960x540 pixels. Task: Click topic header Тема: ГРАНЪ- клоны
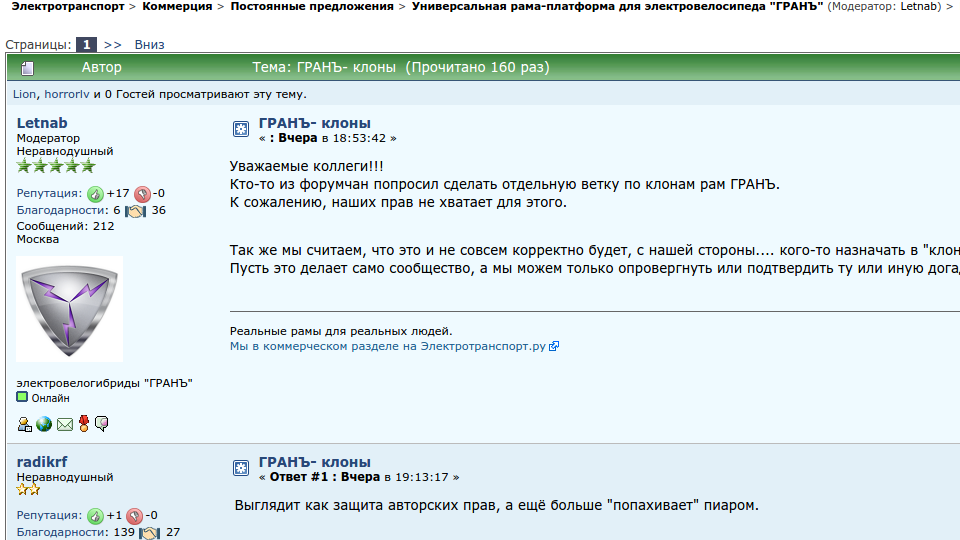click(x=401, y=67)
